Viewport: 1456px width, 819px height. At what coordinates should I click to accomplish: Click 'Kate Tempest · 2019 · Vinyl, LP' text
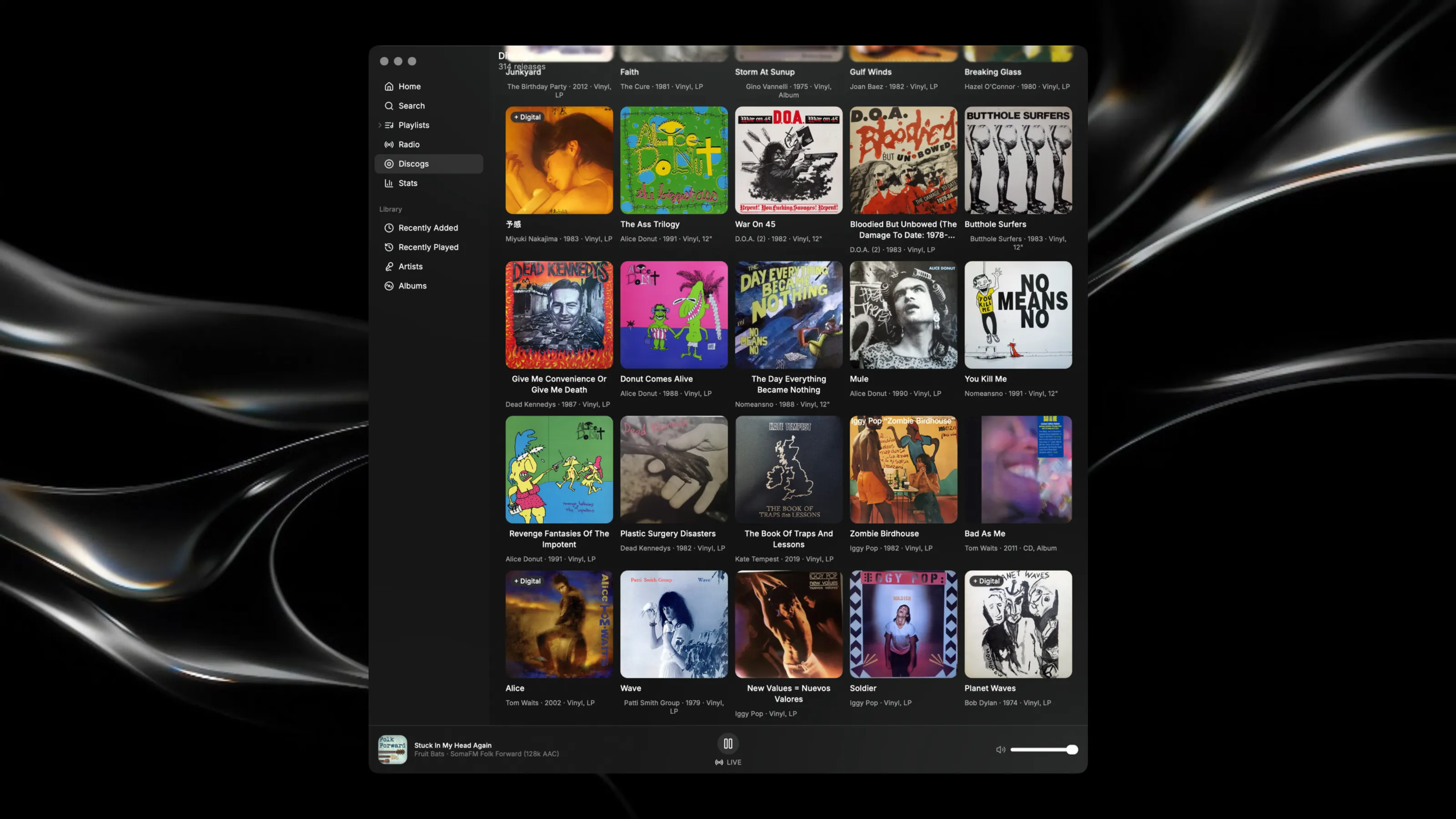point(784,559)
